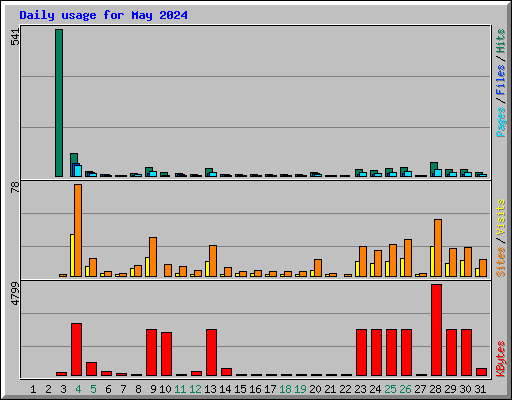Click day label 6 on the x-axis
512x400 pixels.
[x=108, y=389]
